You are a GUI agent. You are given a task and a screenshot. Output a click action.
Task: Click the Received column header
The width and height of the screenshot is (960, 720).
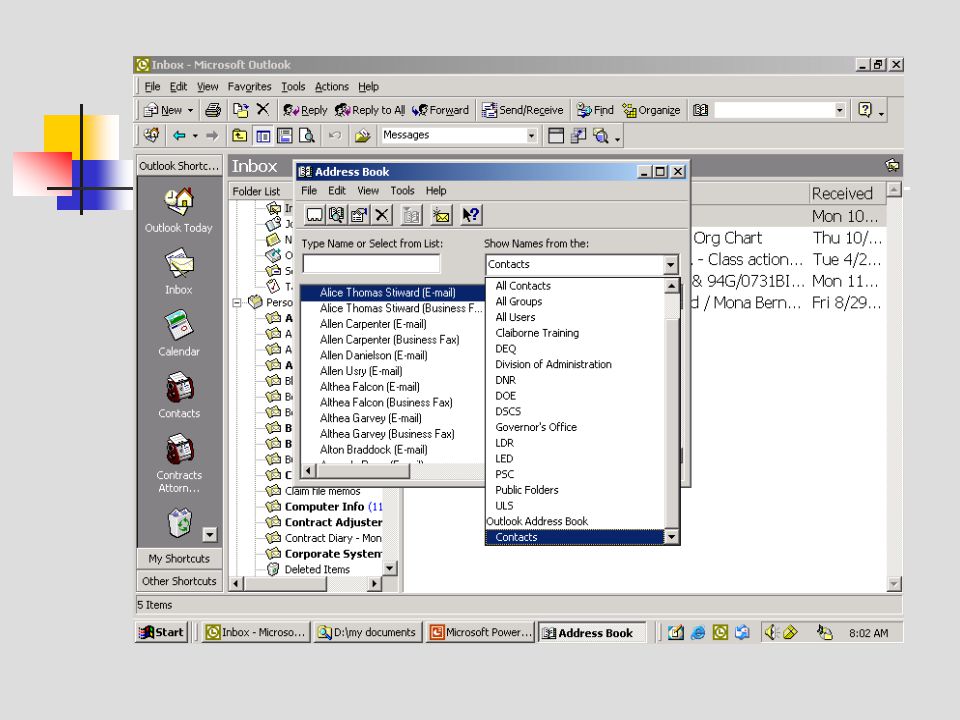tap(847, 193)
